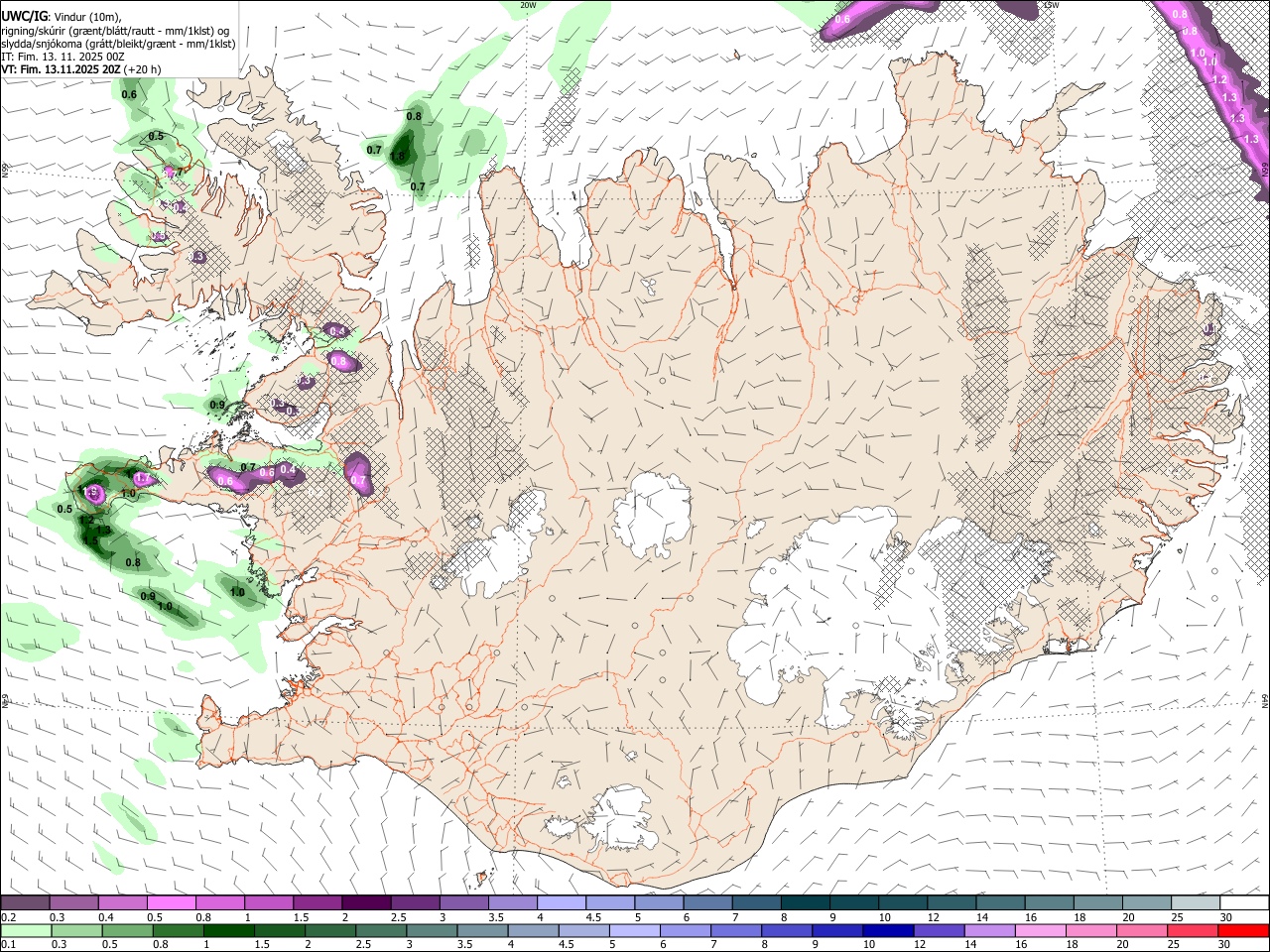
Task: Click the deep blue bottom-row swatch between 10 and 12
Action: click(886, 930)
